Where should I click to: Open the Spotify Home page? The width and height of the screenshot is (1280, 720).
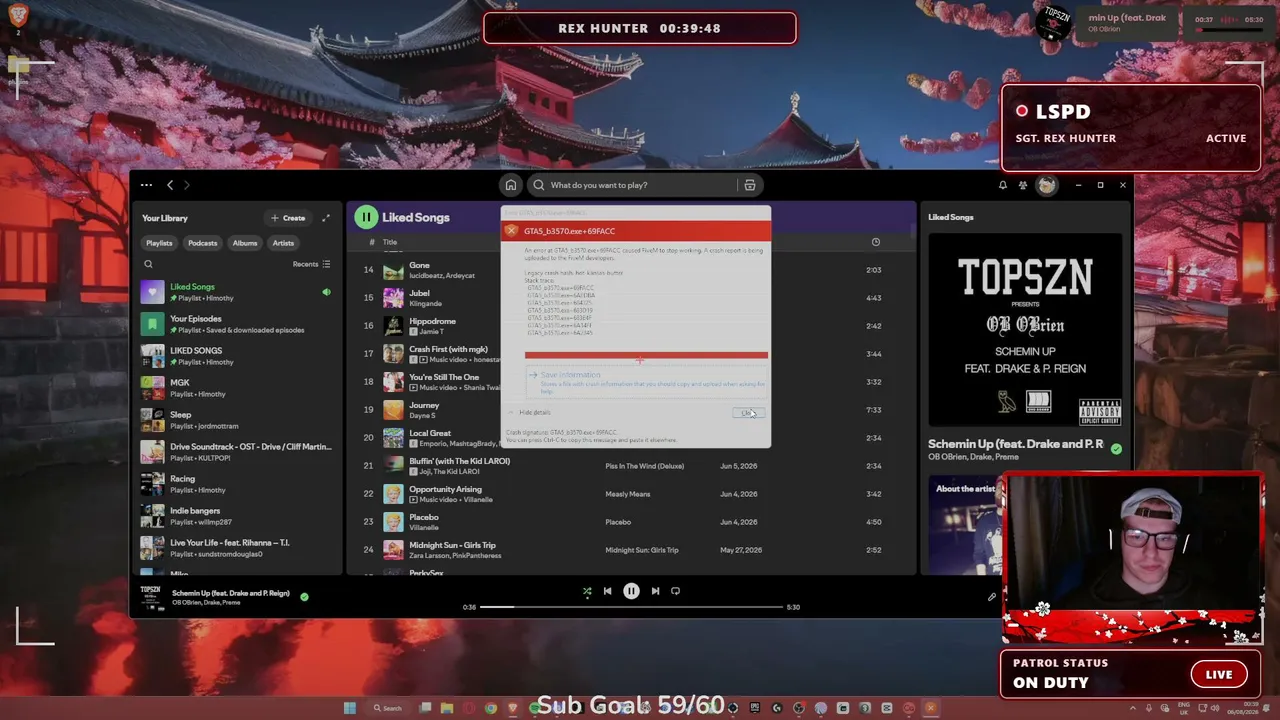point(511,185)
